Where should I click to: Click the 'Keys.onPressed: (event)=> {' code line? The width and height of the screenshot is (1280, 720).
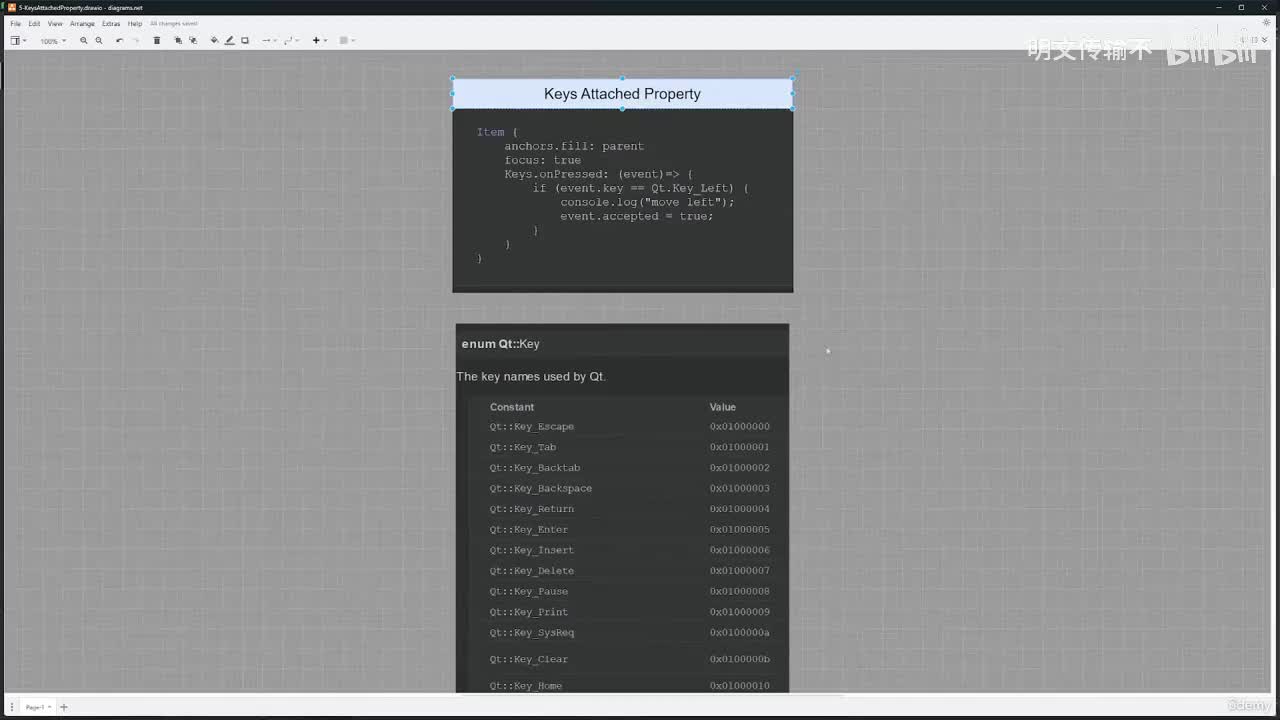[598, 174]
